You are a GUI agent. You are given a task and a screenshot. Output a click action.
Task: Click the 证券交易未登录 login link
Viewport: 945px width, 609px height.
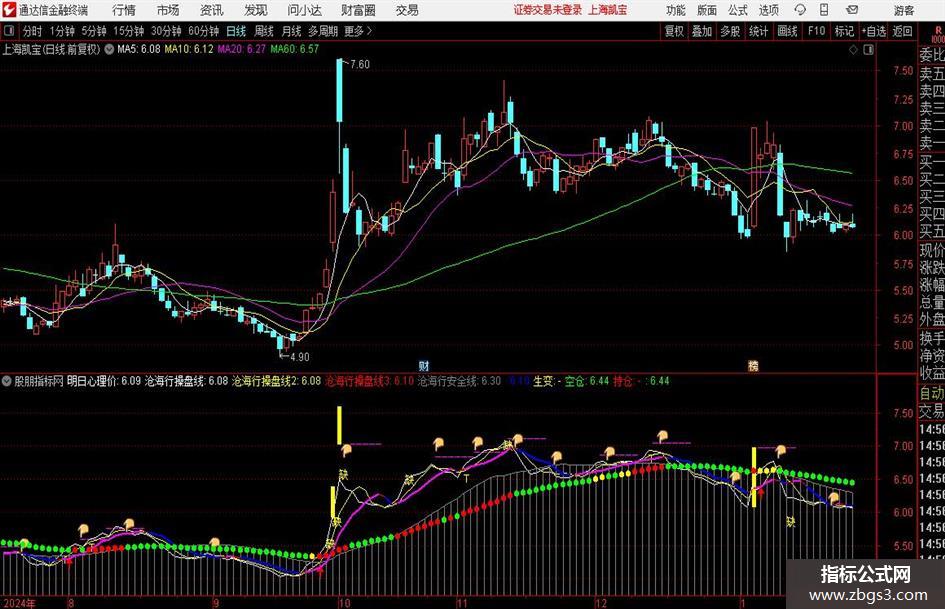[548, 10]
